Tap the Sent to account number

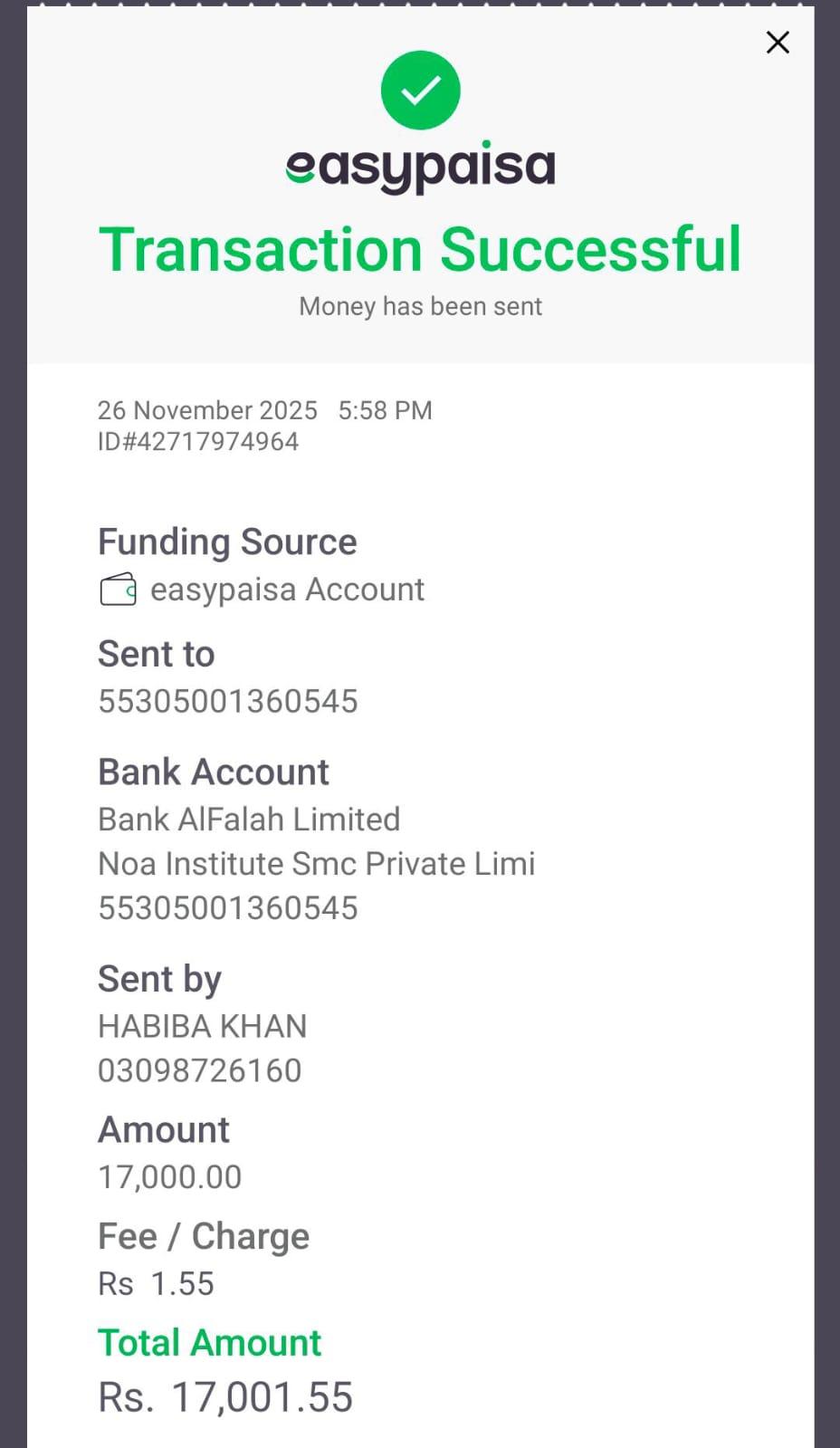tap(228, 701)
